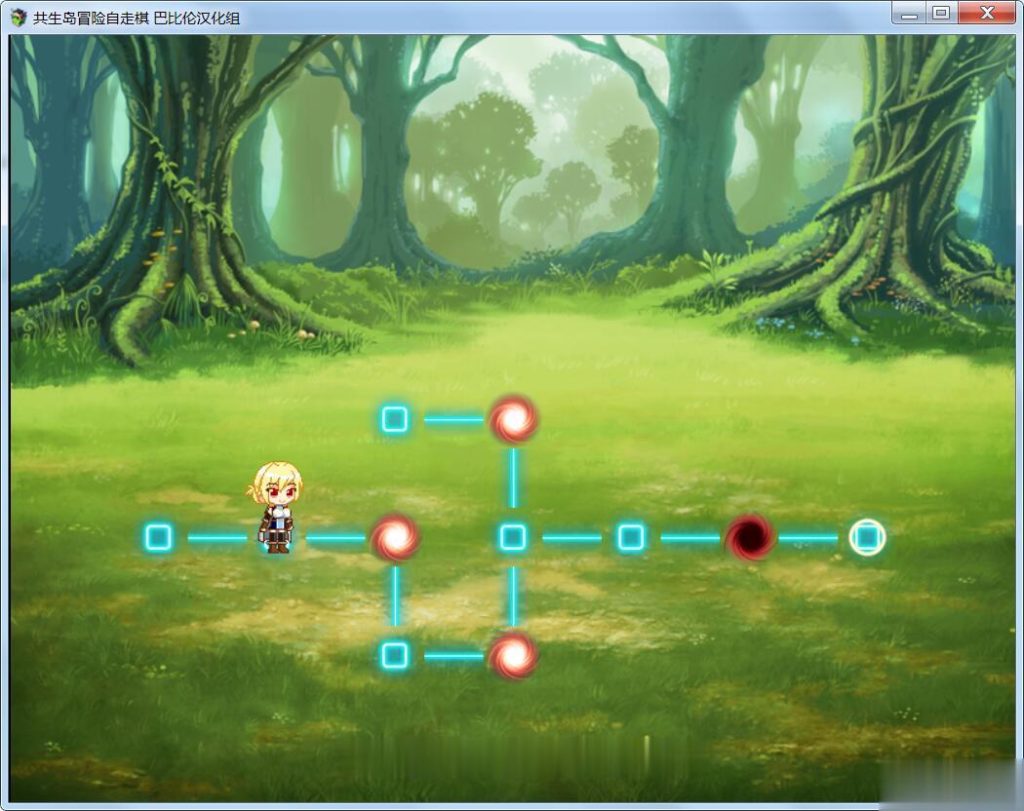
Task: Minimize the game window
Action: (908, 14)
